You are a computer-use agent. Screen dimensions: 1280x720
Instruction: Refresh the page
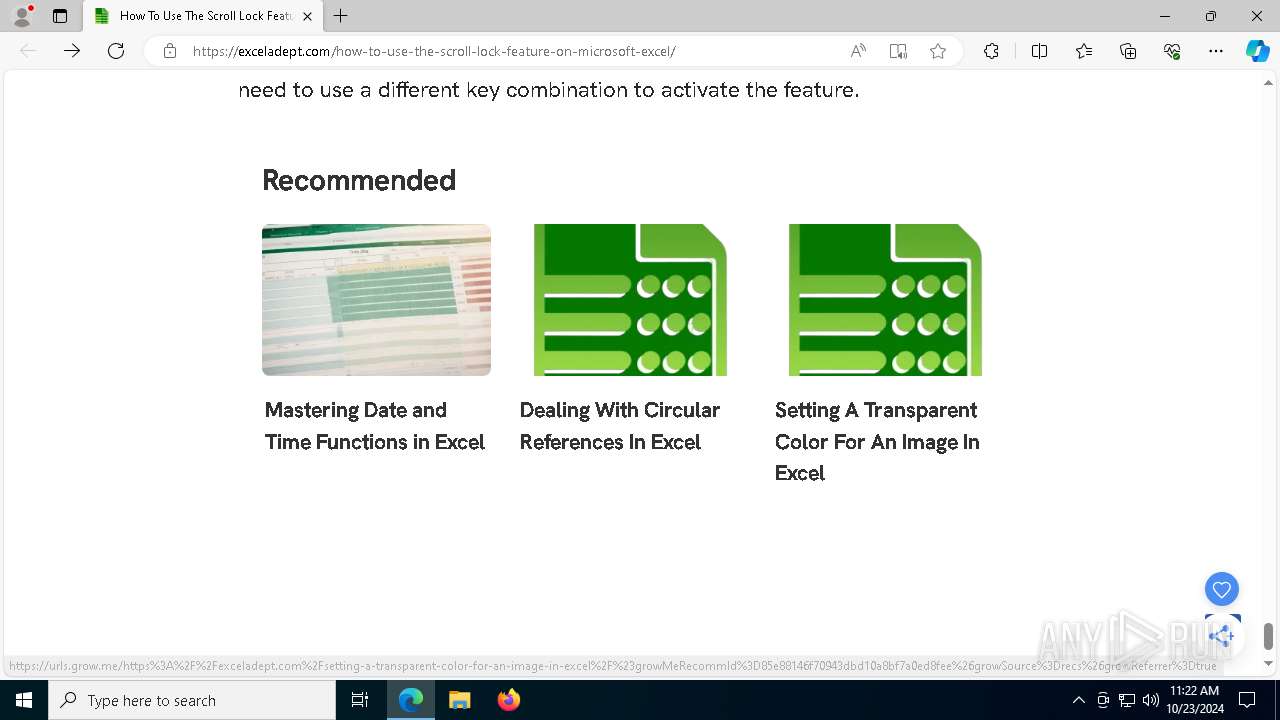(x=116, y=51)
